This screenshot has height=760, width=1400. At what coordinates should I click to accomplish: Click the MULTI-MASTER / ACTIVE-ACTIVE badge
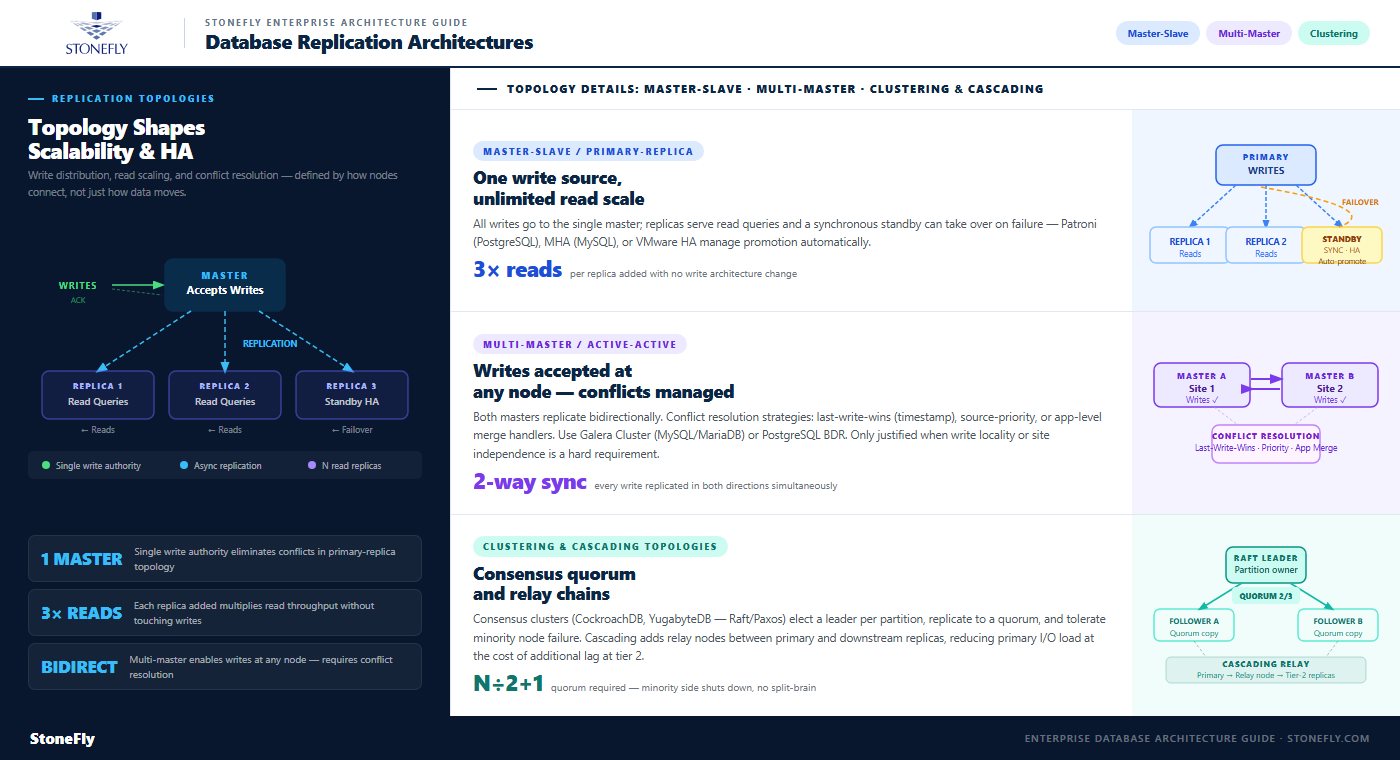[580, 344]
